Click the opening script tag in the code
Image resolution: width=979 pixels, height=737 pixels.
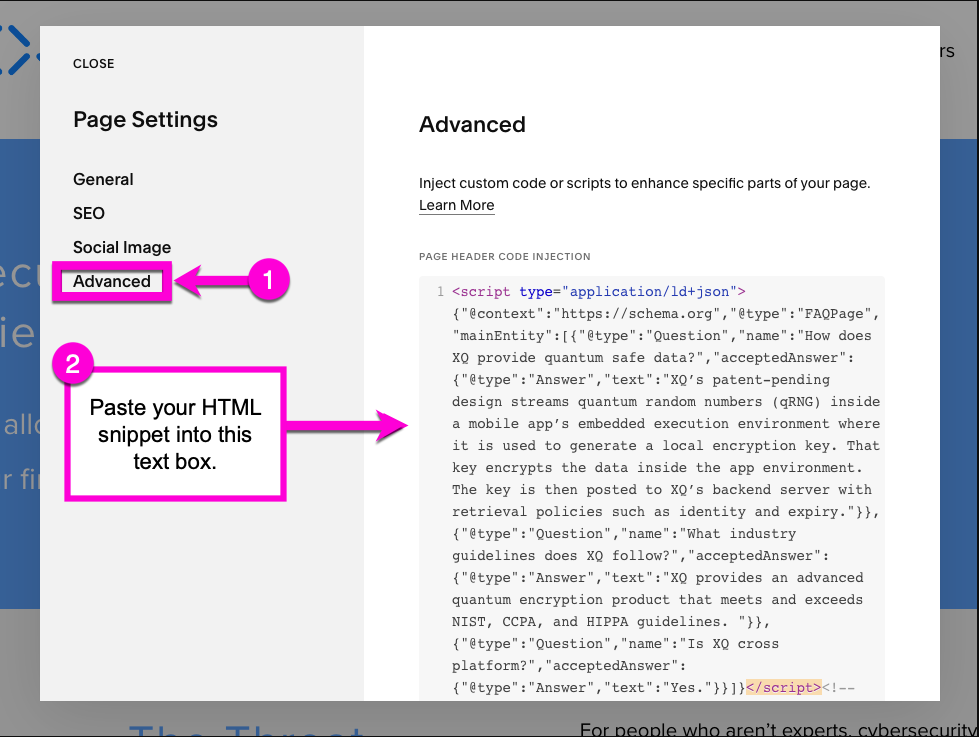[483, 292]
